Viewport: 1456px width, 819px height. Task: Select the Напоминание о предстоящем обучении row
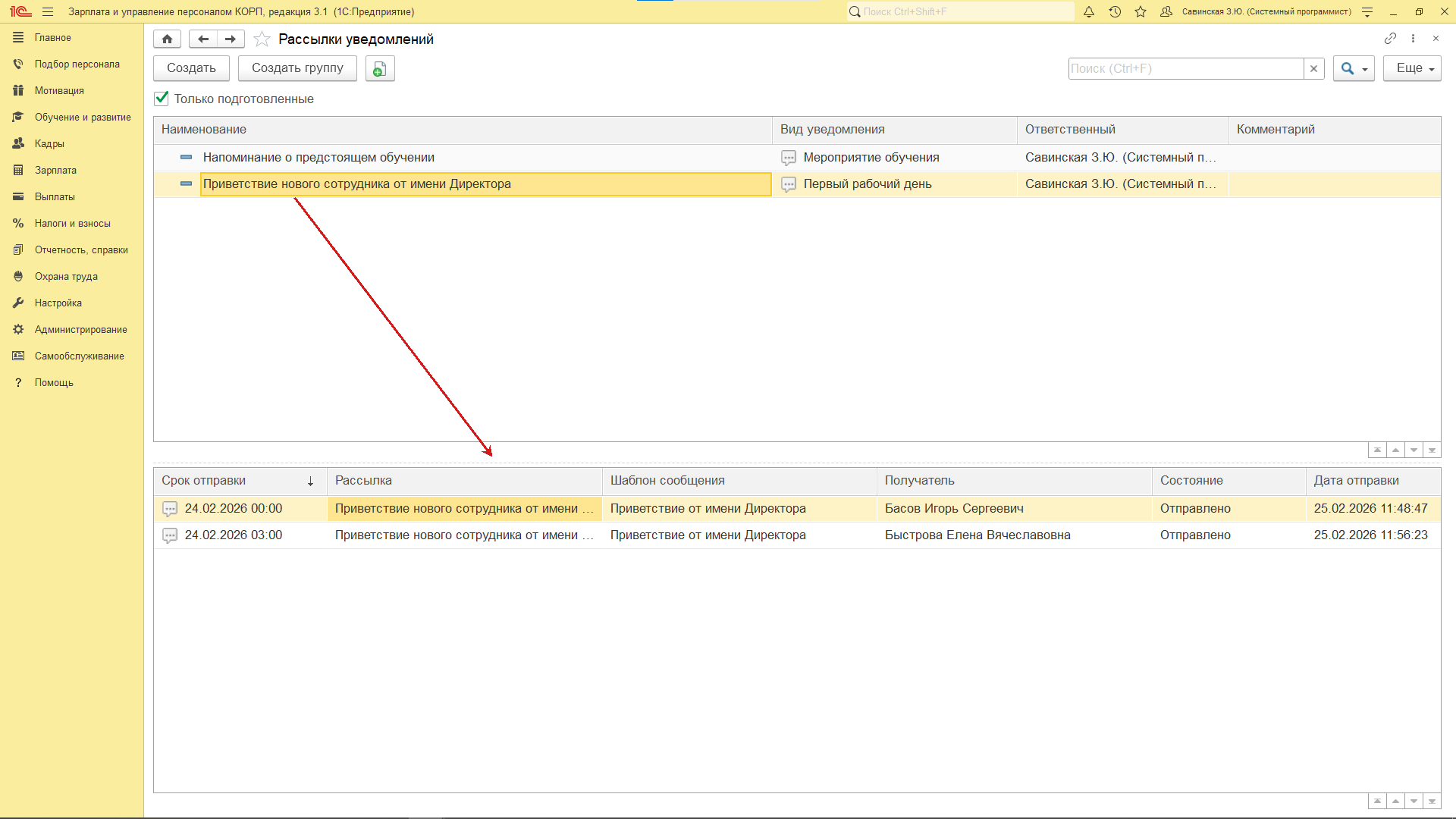(x=318, y=158)
